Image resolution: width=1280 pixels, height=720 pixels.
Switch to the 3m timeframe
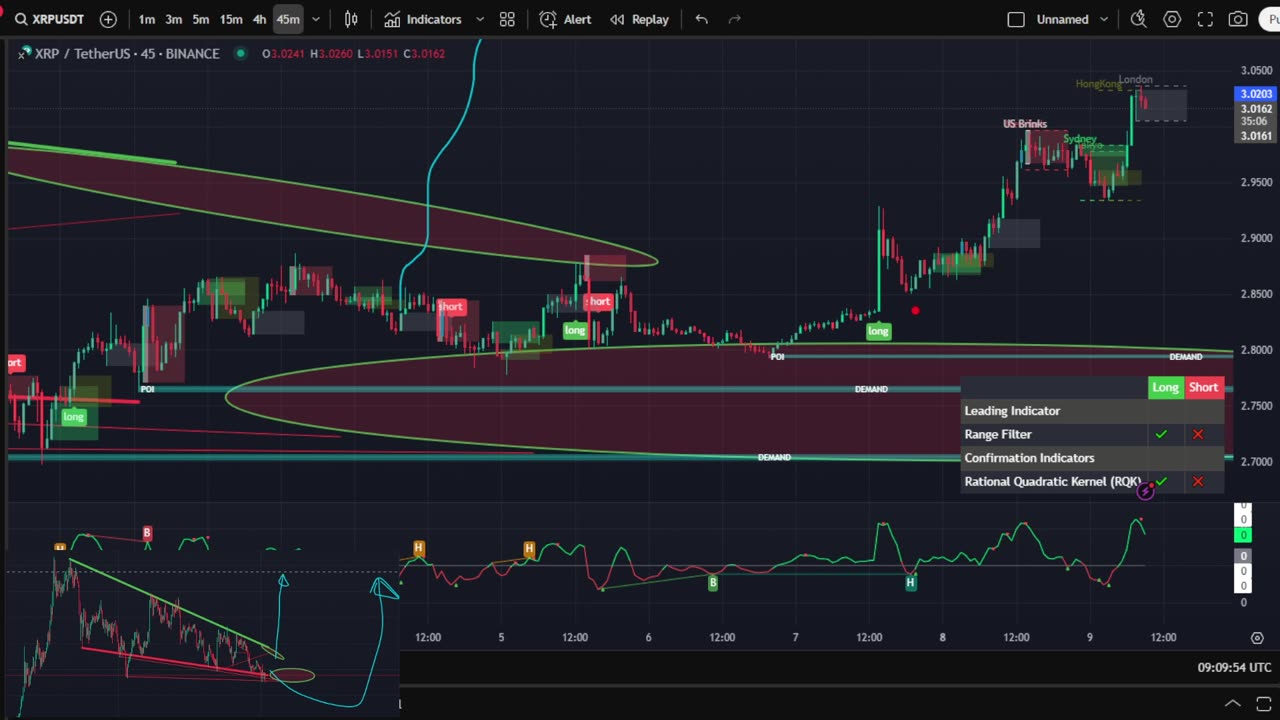click(x=174, y=19)
